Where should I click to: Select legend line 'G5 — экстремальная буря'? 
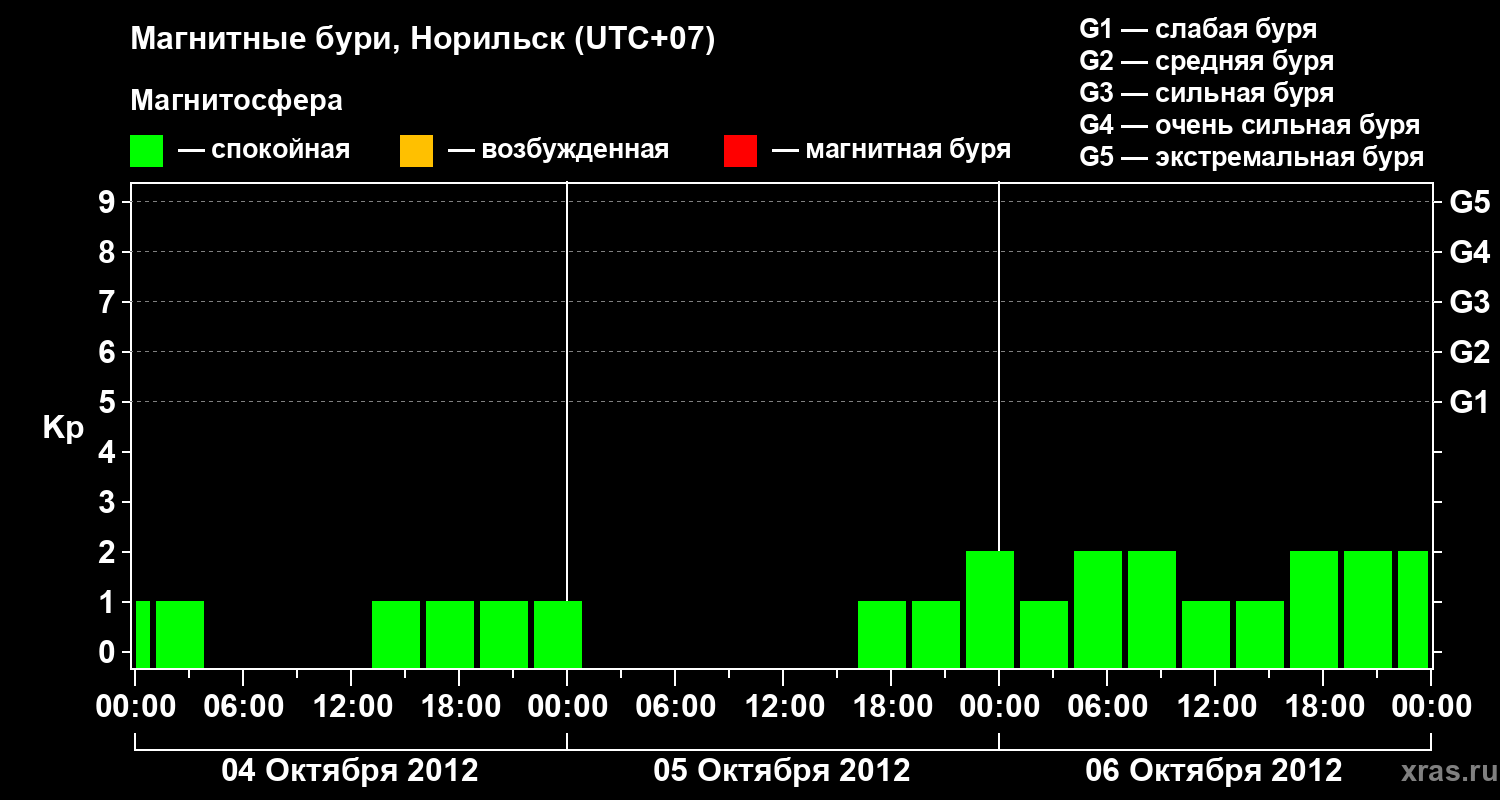(x=1252, y=157)
